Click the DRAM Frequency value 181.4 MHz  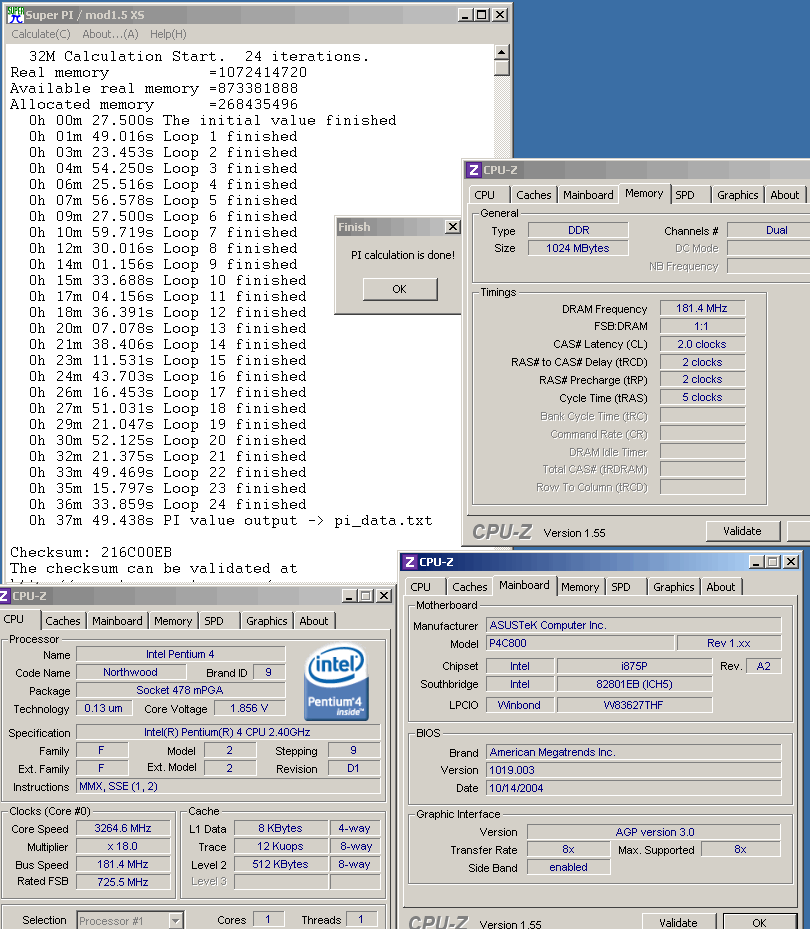702,308
